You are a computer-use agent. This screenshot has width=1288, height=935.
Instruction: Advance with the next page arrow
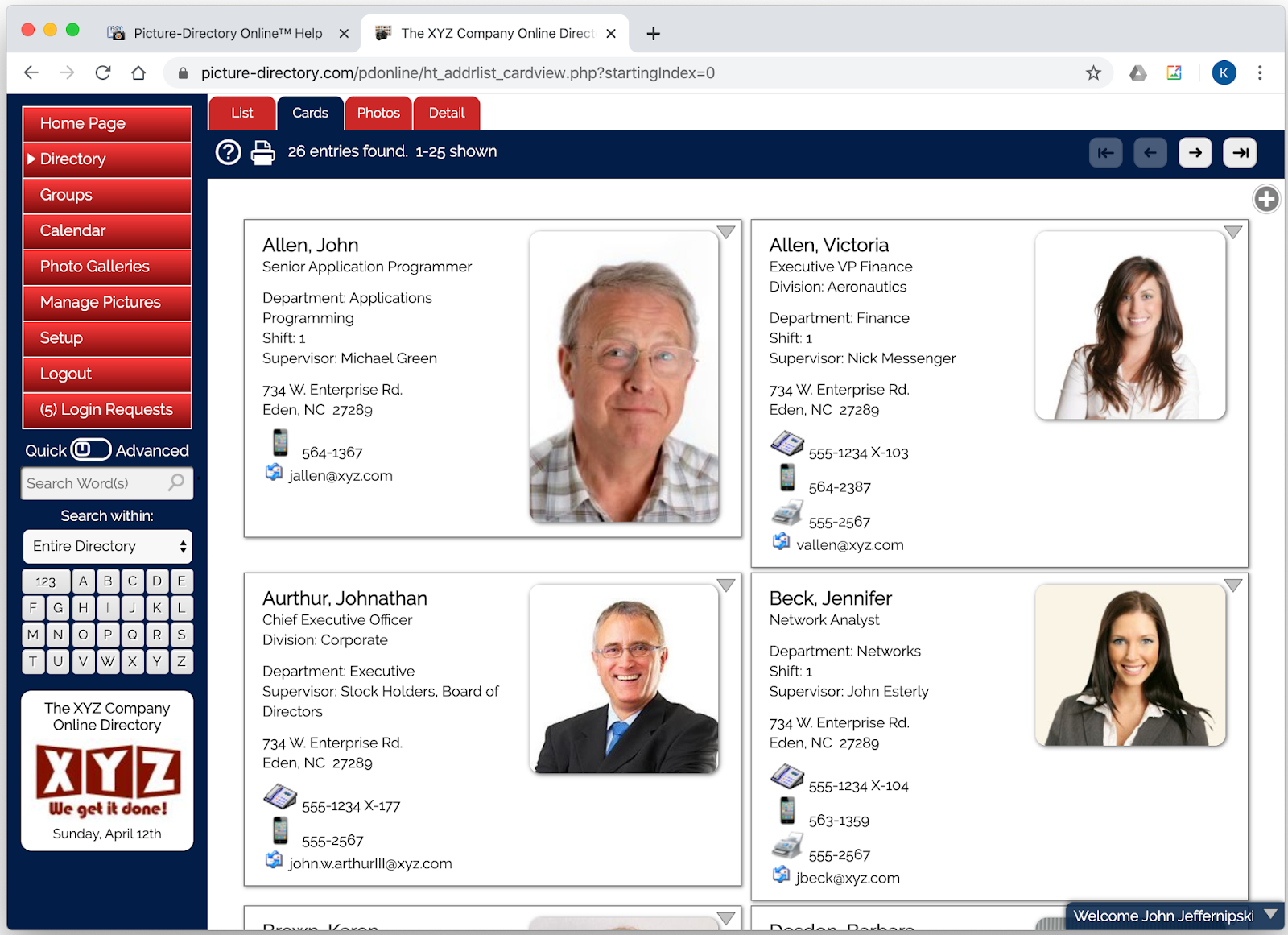1195,152
